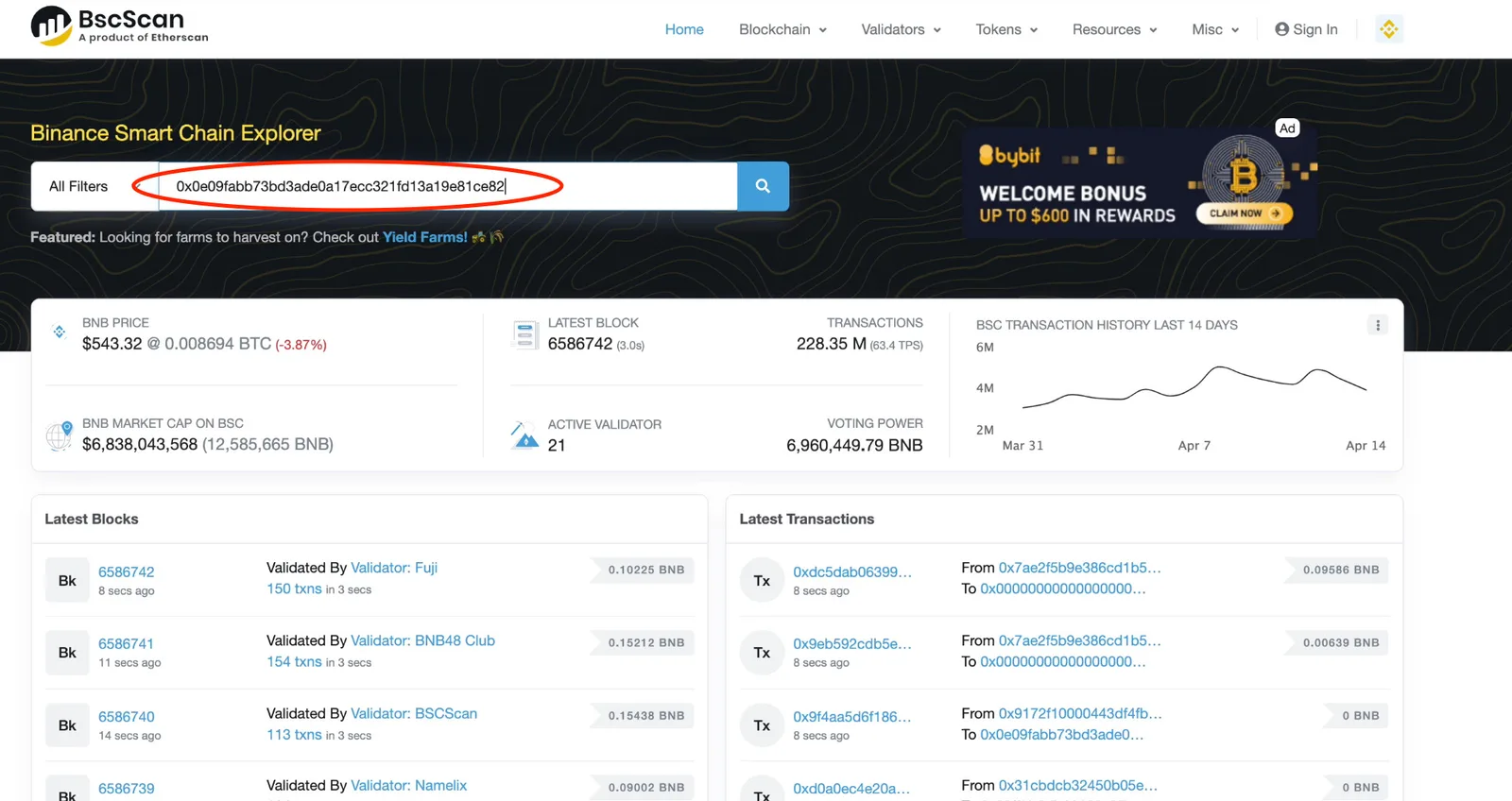Click the Bk icon for block 6586741
Viewport: 1512px width, 801px height.
tap(67, 653)
